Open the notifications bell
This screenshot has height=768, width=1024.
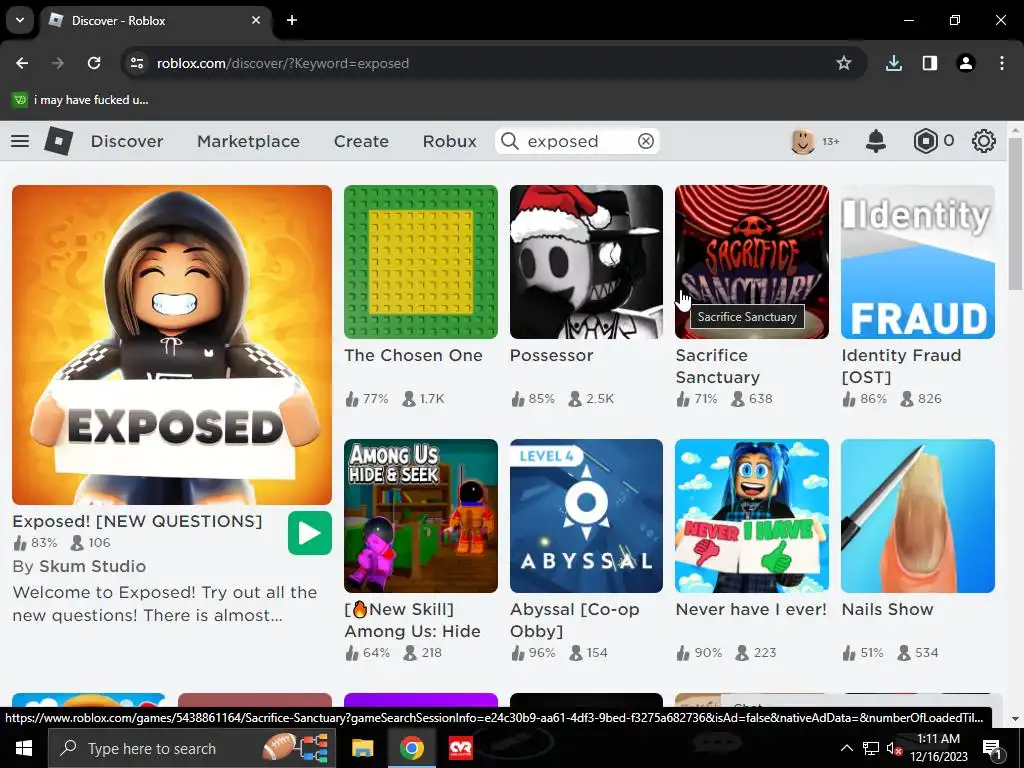[x=876, y=141]
